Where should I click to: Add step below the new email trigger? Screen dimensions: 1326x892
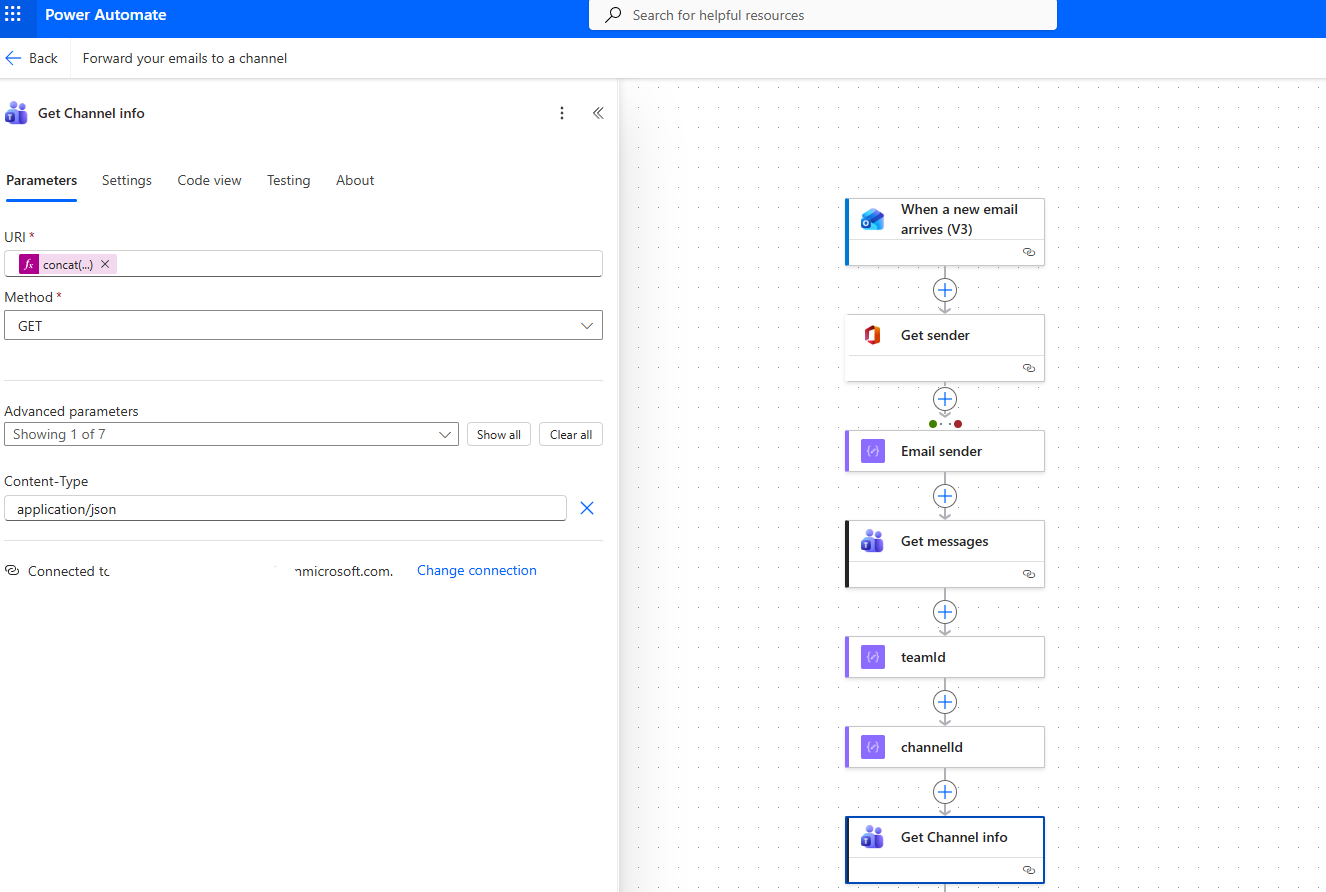coord(944,290)
